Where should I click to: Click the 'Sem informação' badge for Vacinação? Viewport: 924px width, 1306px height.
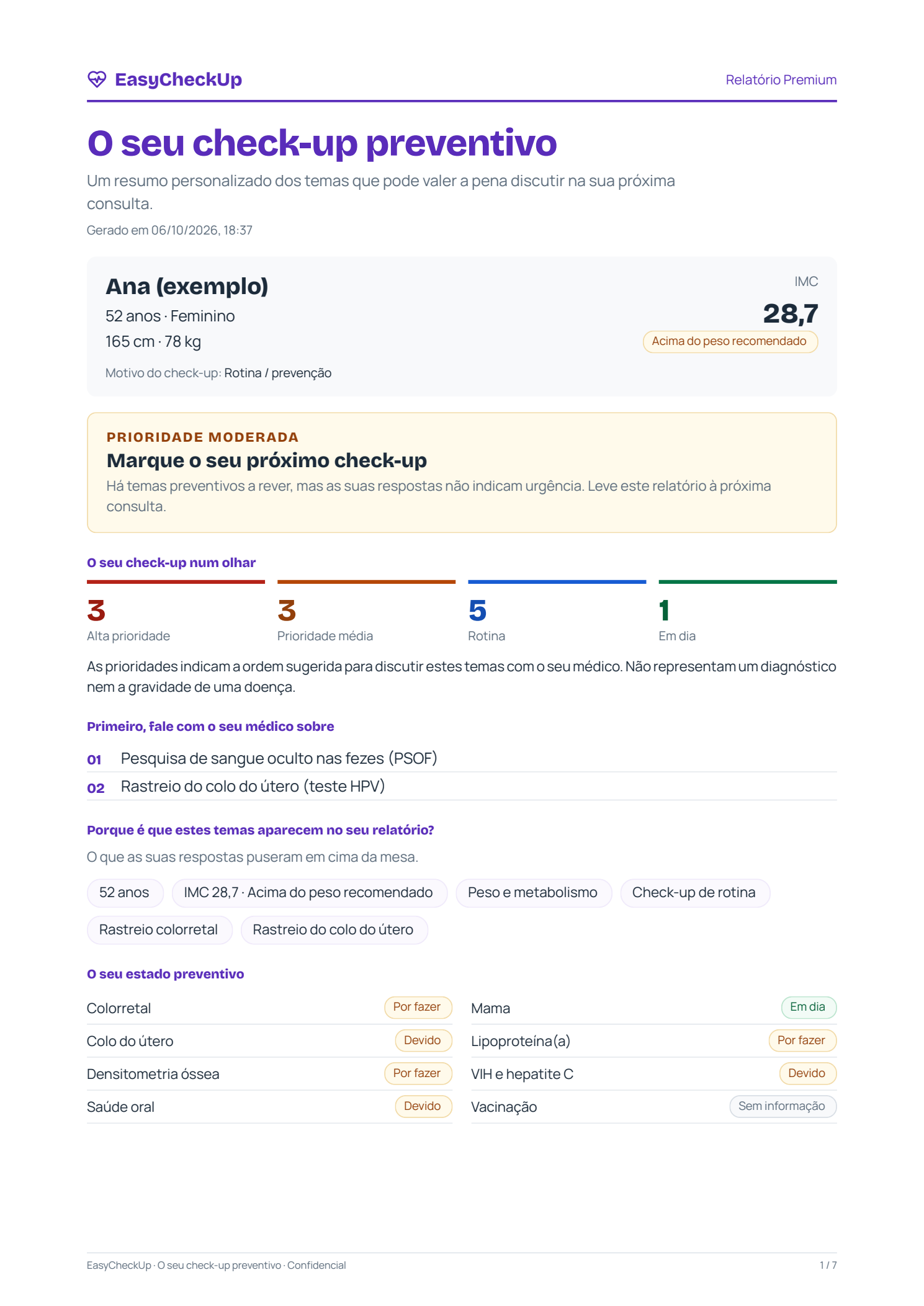[x=783, y=1106]
